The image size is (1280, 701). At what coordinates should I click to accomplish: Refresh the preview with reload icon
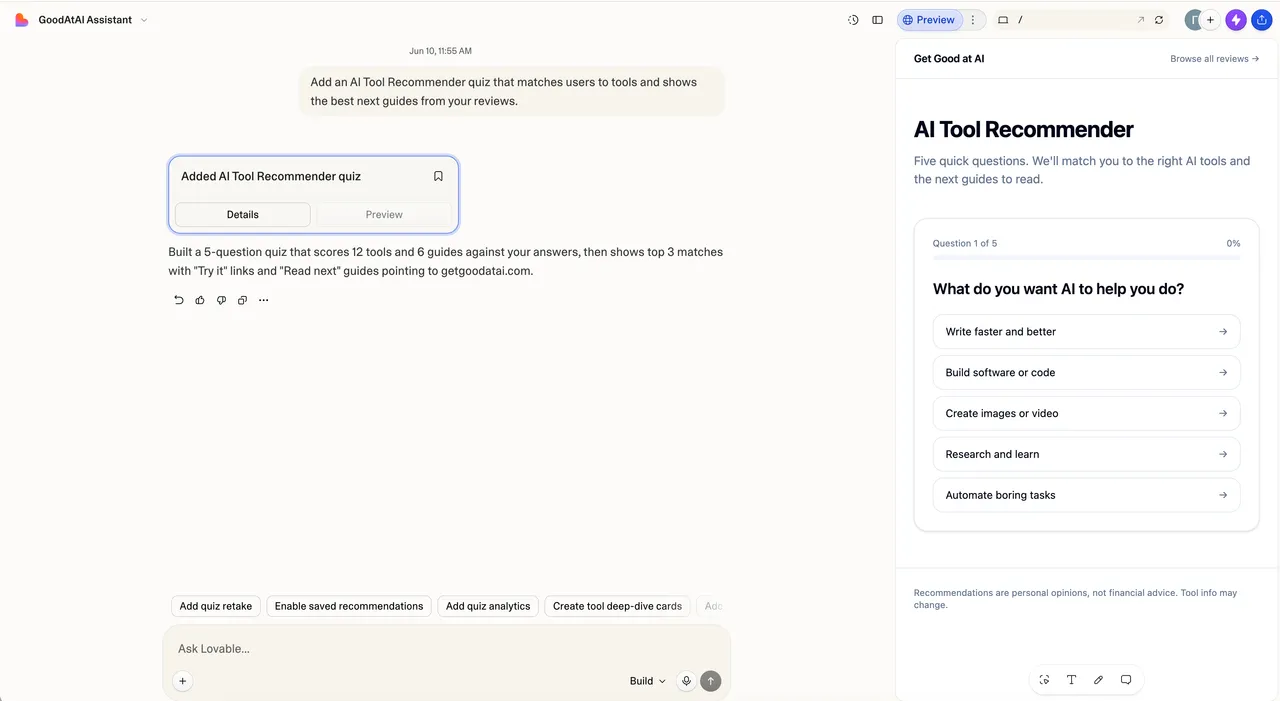pyautogui.click(x=1159, y=20)
